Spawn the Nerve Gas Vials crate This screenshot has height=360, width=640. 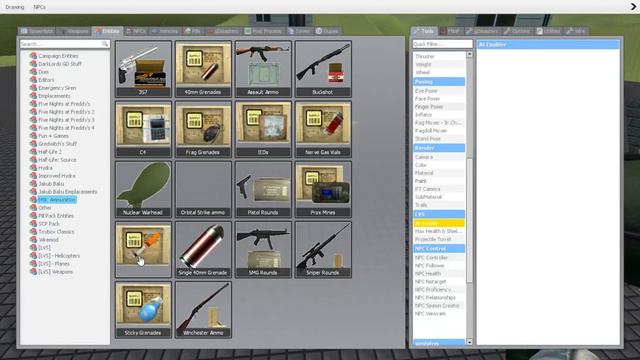(x=323, y=129)
